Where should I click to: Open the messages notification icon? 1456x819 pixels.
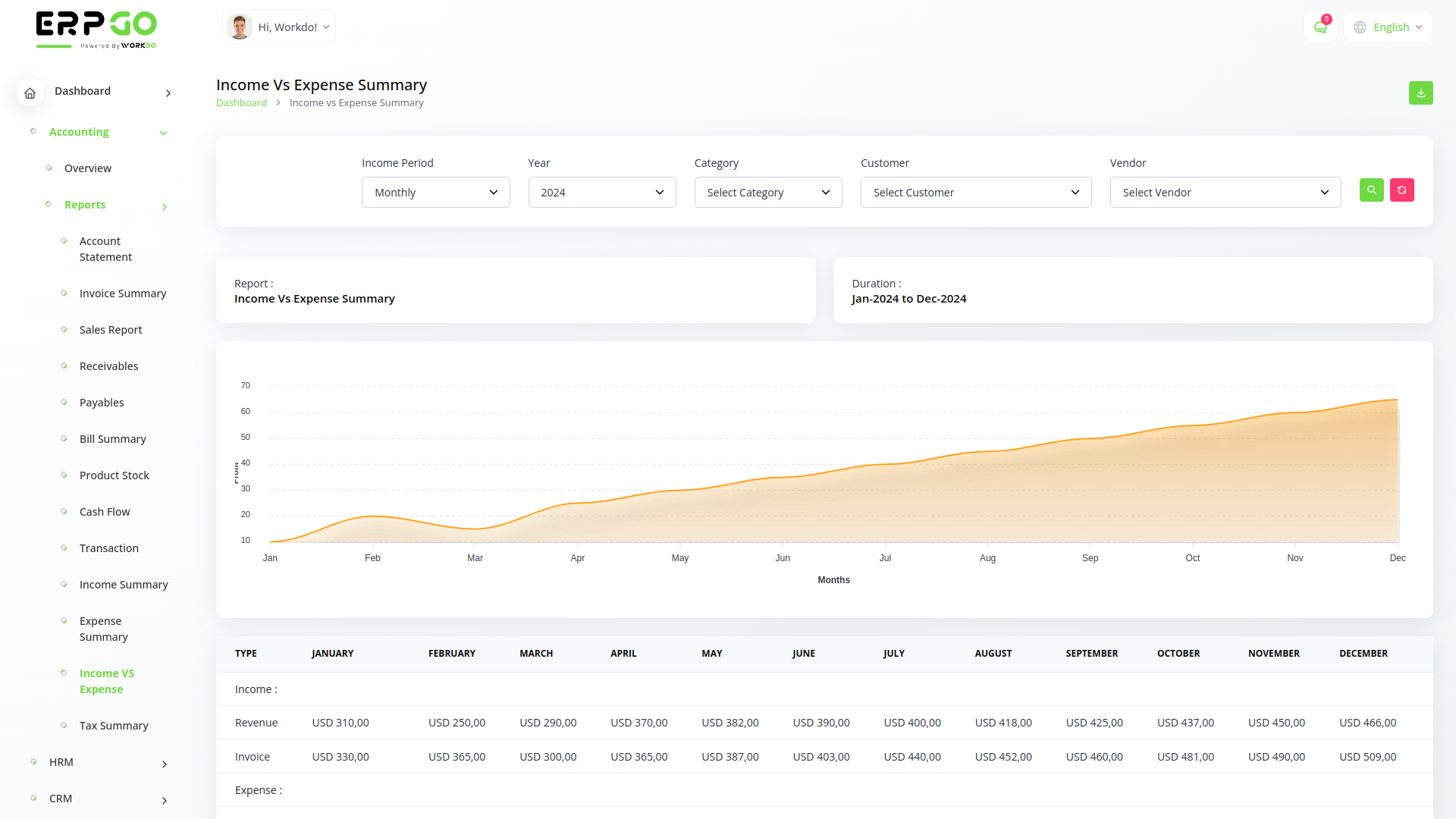tap(1320, 27)
